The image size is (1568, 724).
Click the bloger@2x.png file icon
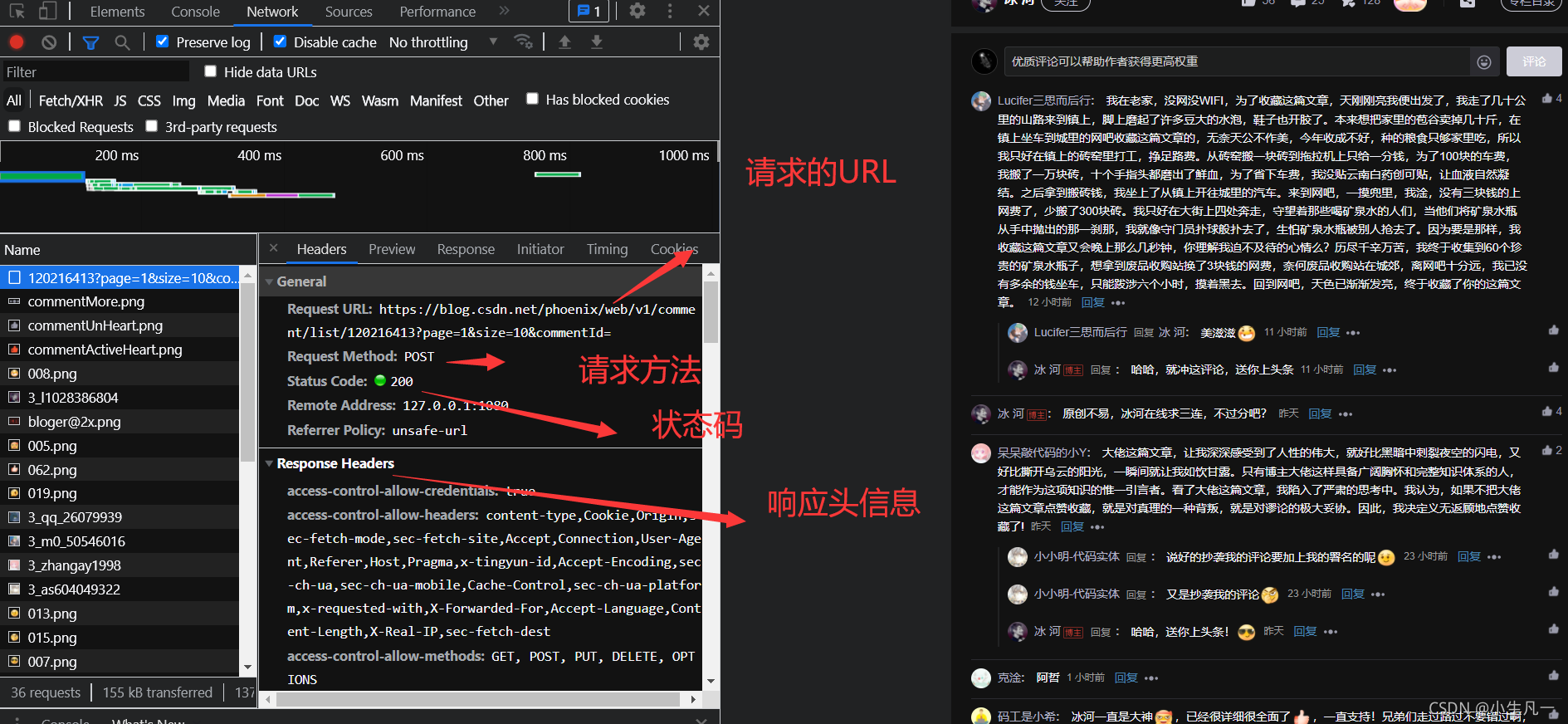[x=14, y=422]
